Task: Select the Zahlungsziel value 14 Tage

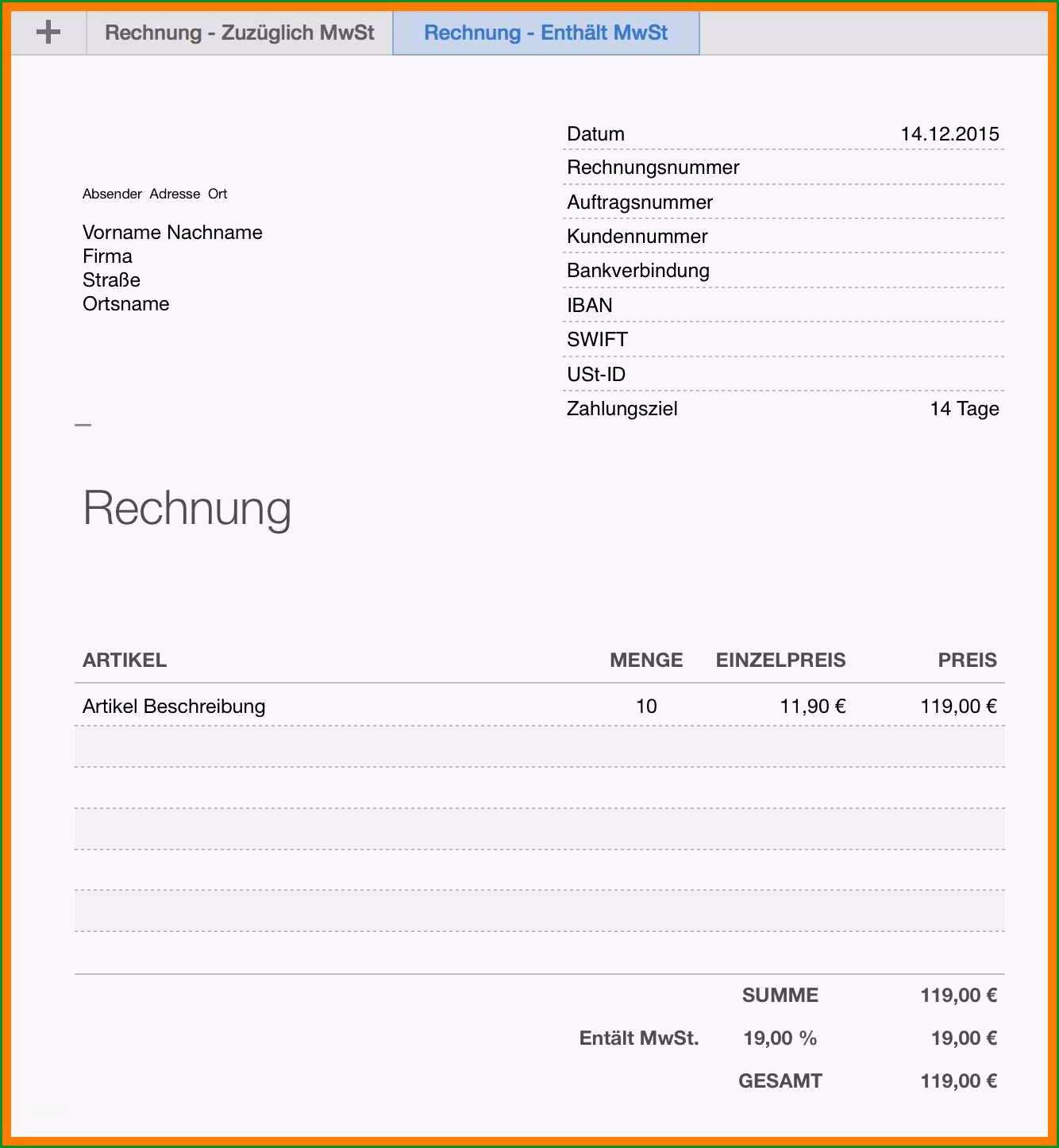Action: 965,409
